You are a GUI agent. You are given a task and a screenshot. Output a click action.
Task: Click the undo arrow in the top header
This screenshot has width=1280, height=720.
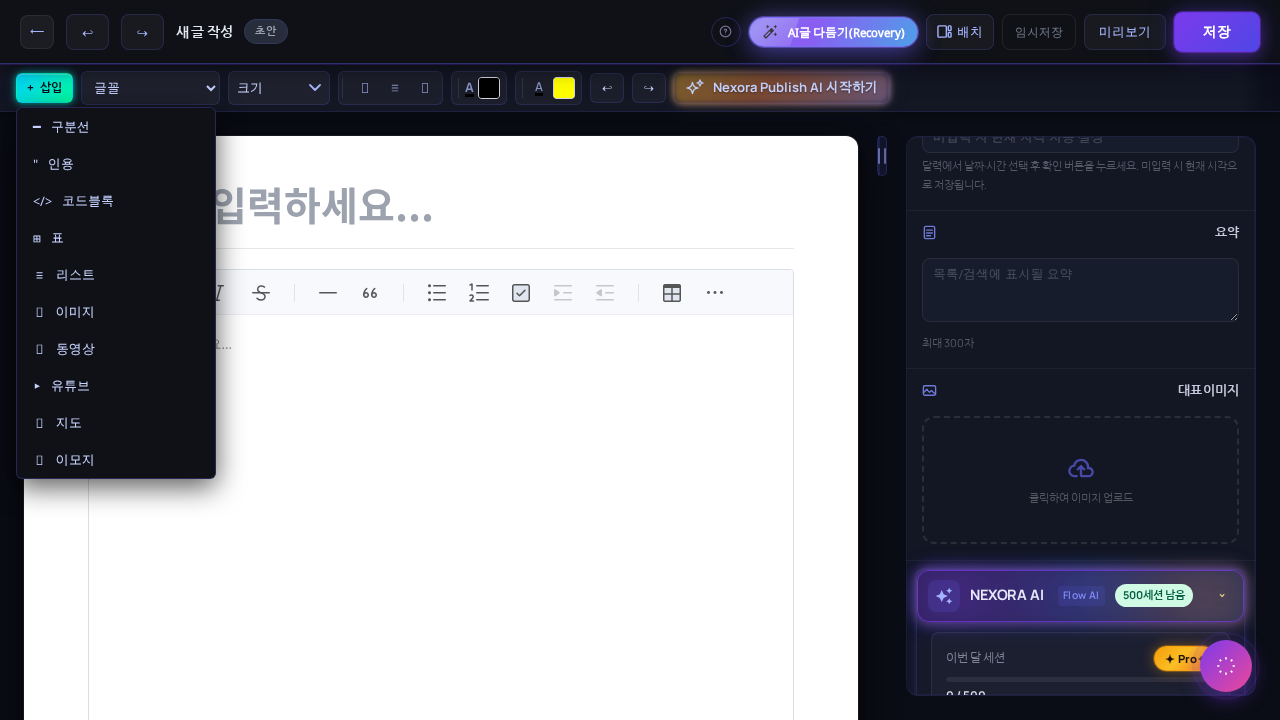(87, 32)
